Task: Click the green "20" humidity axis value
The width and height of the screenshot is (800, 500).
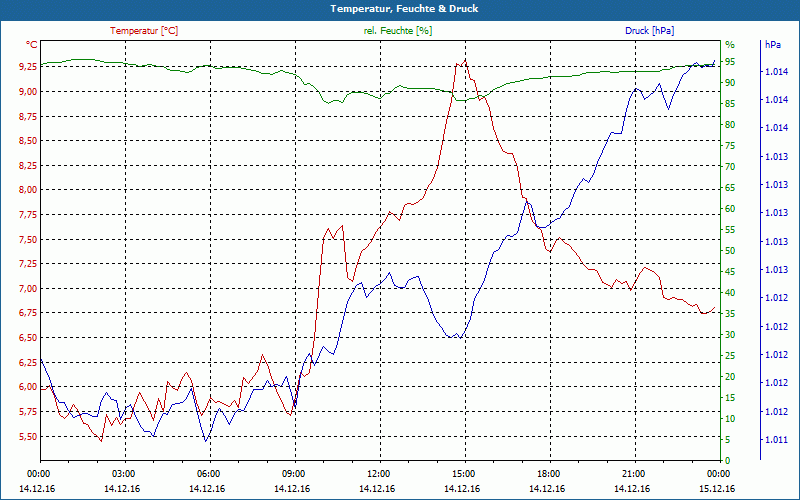Action: 730,377
